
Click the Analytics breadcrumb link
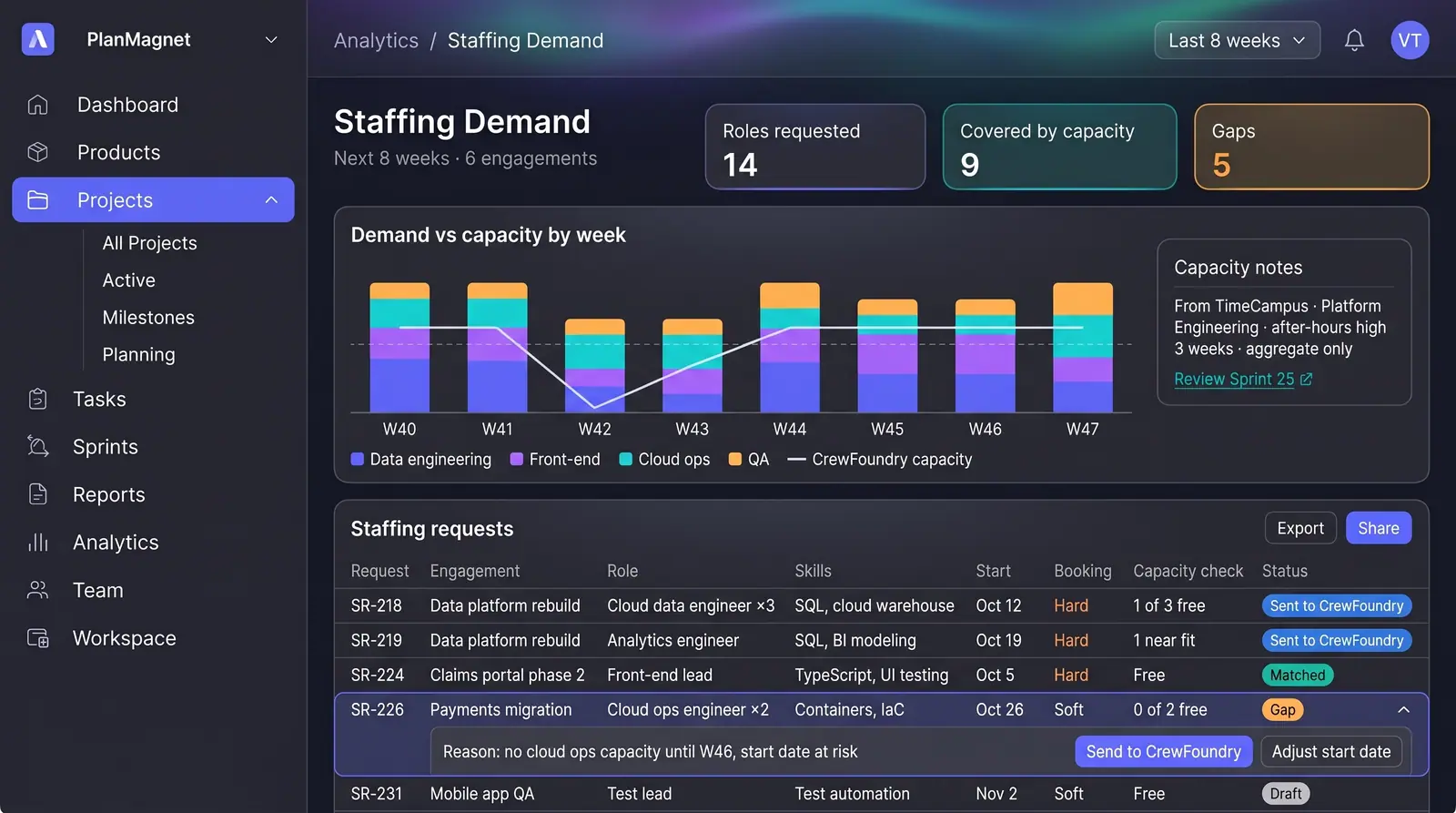point(376,41)
